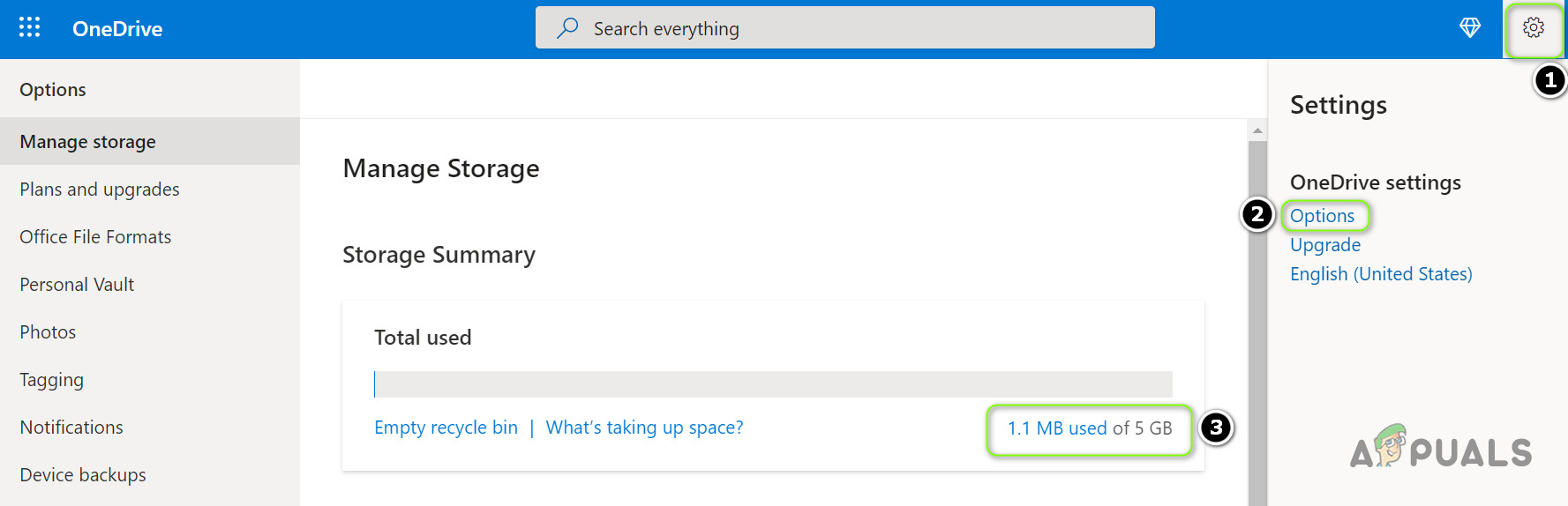This screenshot has width=1568, height=506.
Task: Select Manage storage in sidebar
Action: click(88, 142)
